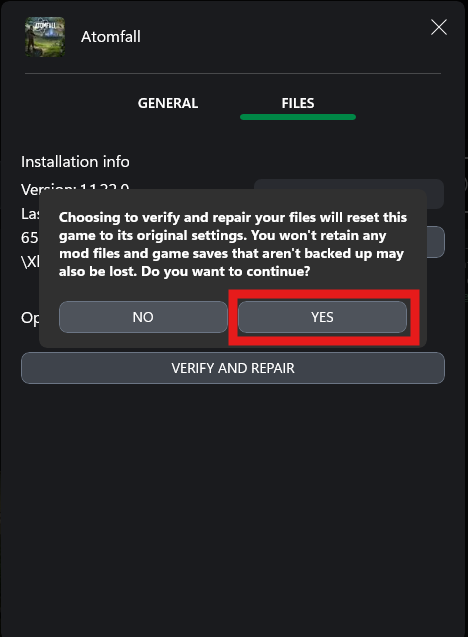Click the partially hidden Version number line
The height and width of the screenshot is (637, 468).
pos(75,187)
